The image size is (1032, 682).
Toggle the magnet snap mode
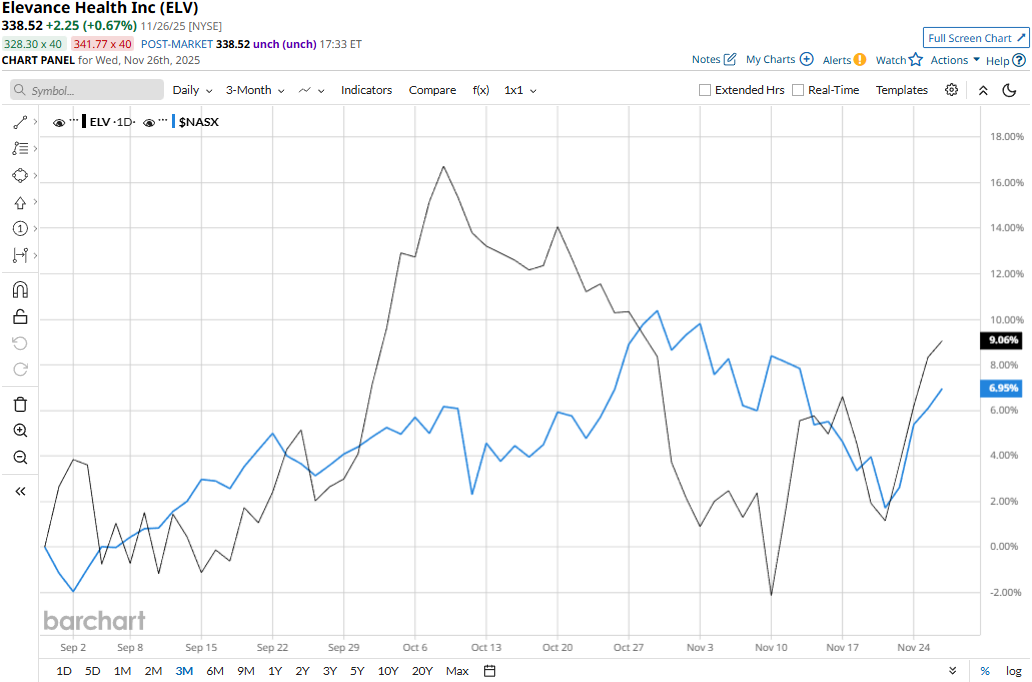[20, 290]
